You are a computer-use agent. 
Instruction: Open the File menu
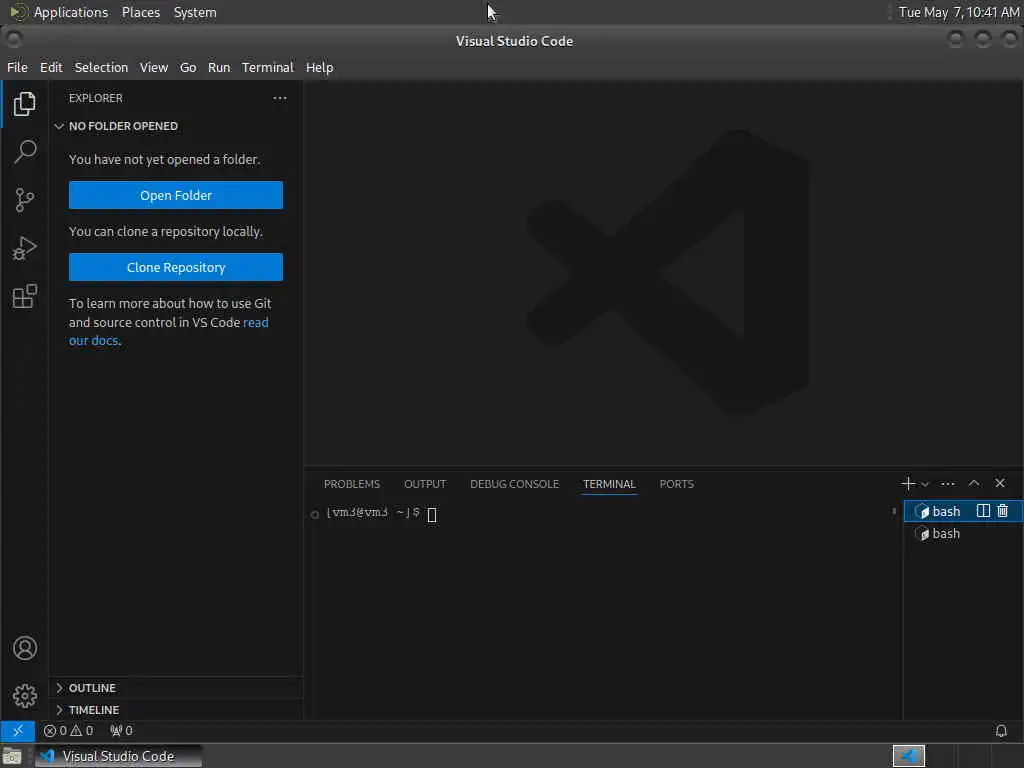point(18,67)
